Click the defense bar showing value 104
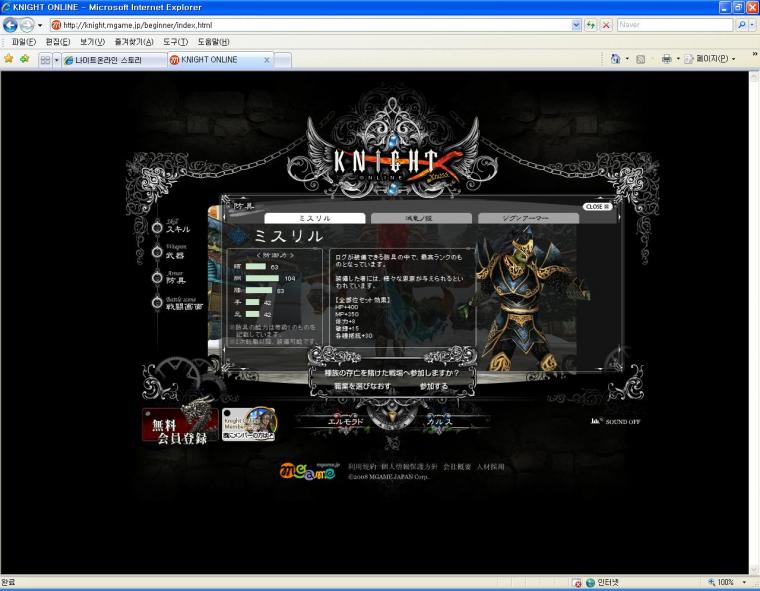This screenshot has height=591, width=760. pyautogui.click(x=262, y=278)
